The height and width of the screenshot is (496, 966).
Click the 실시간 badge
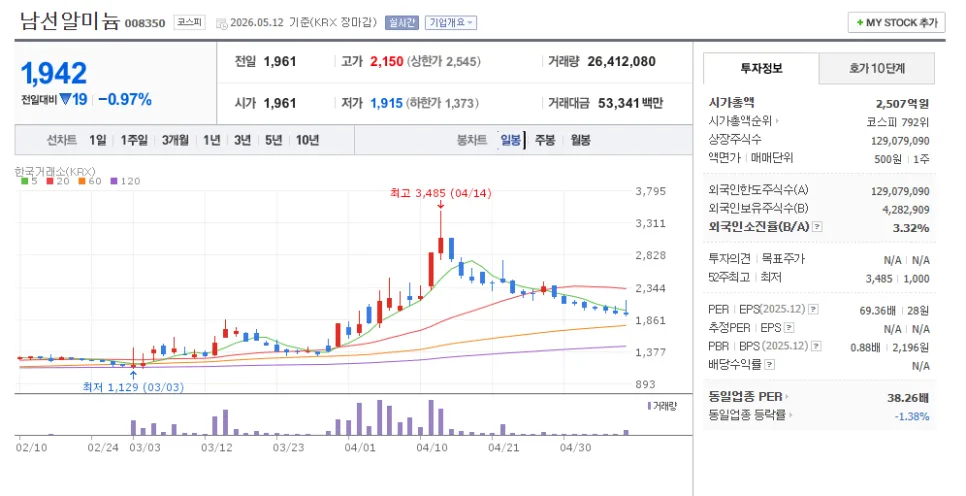[402, 23]
